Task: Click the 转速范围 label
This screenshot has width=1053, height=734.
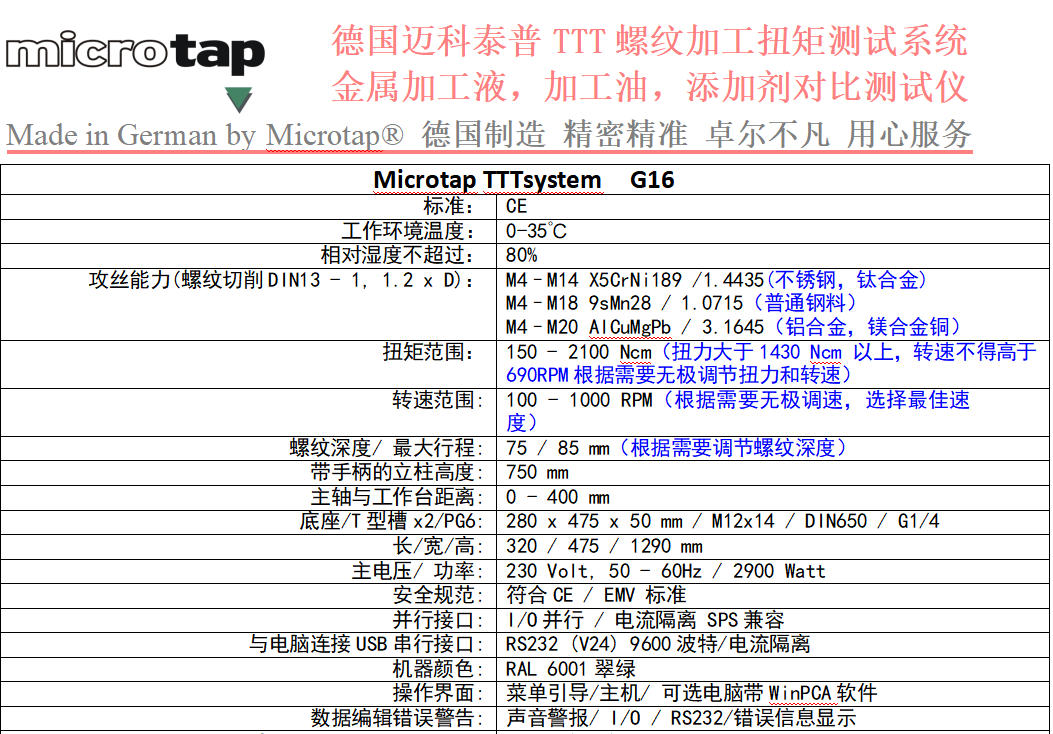Action: (x=438, y=400)
